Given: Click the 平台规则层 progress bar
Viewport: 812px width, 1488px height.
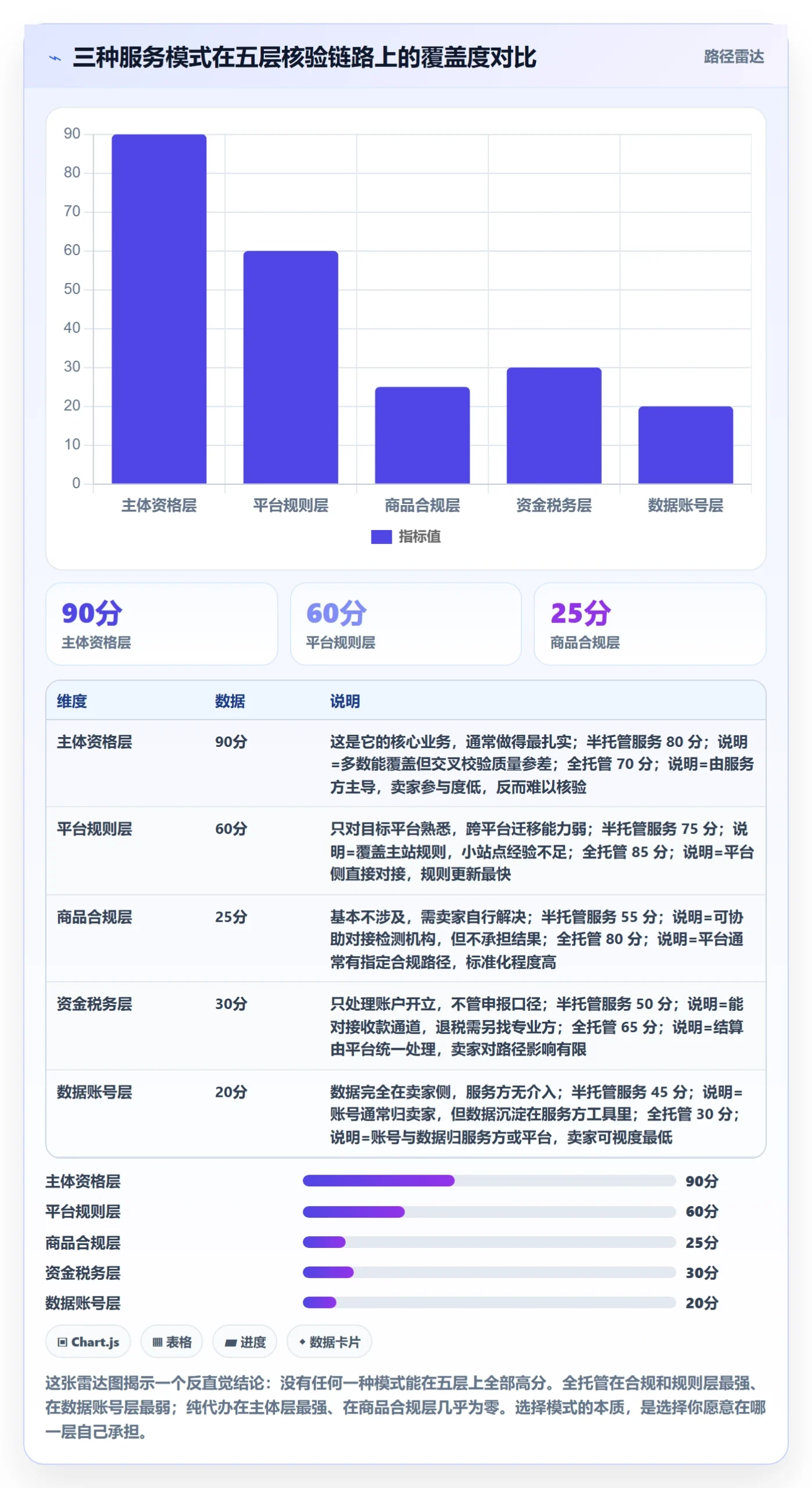Looking at the screenshot, I should [x=489, y=1211].
